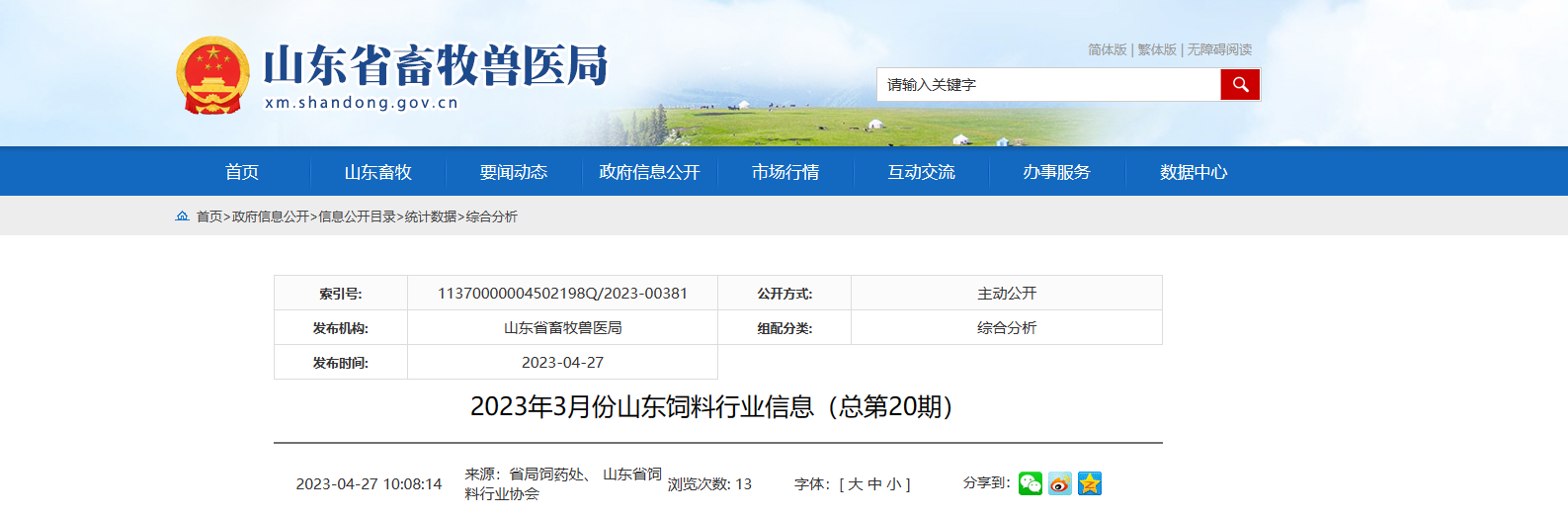
Task: Click the keyword search input field
Action: point(1047,85)
